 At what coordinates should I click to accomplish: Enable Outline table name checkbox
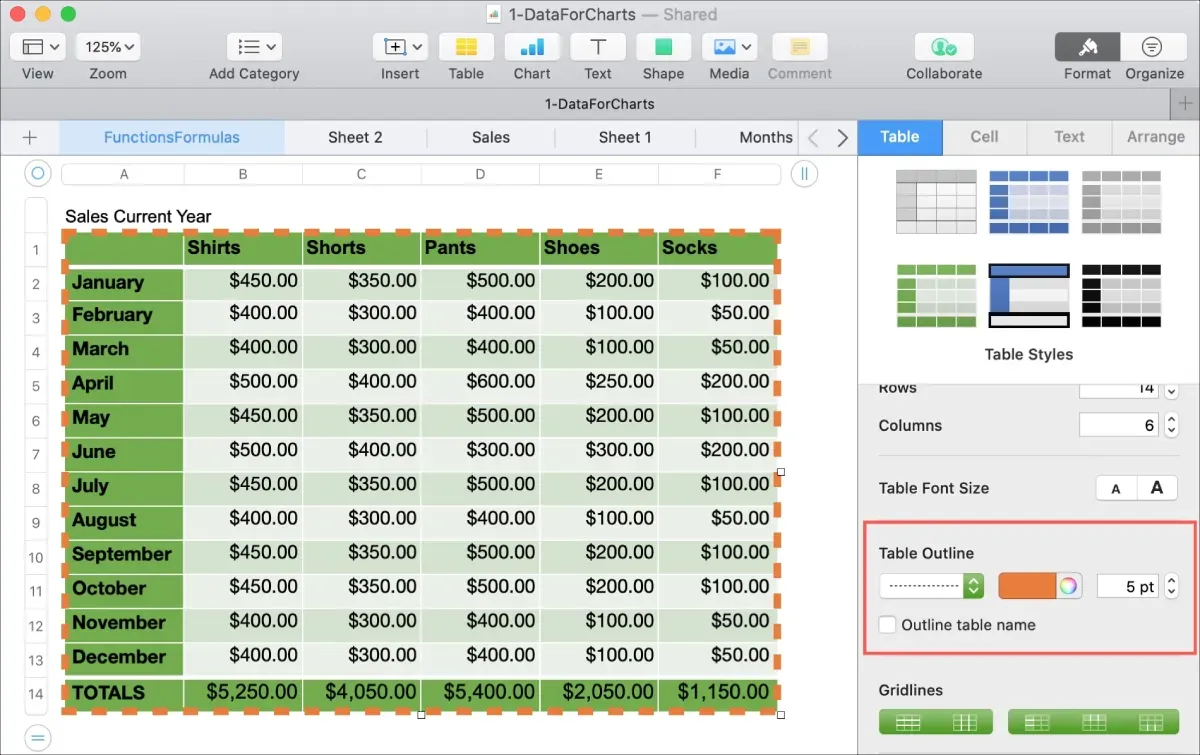pyautogui.click(x=887, y=625)
